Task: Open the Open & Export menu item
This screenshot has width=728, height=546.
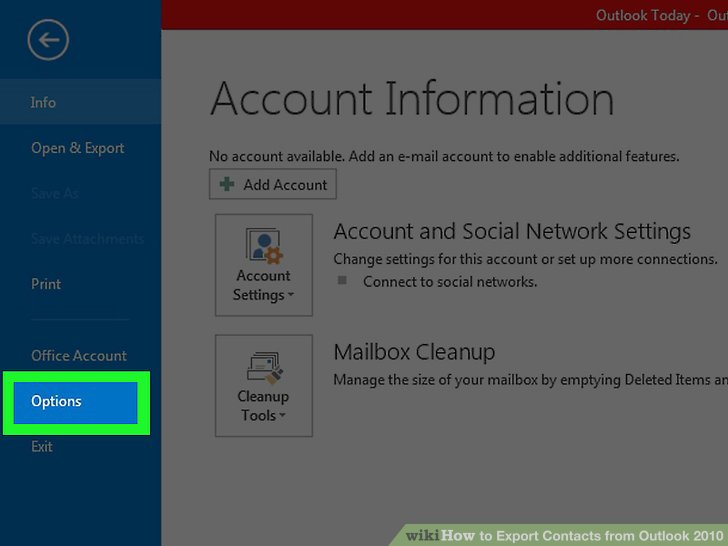Action: point(78,148)
